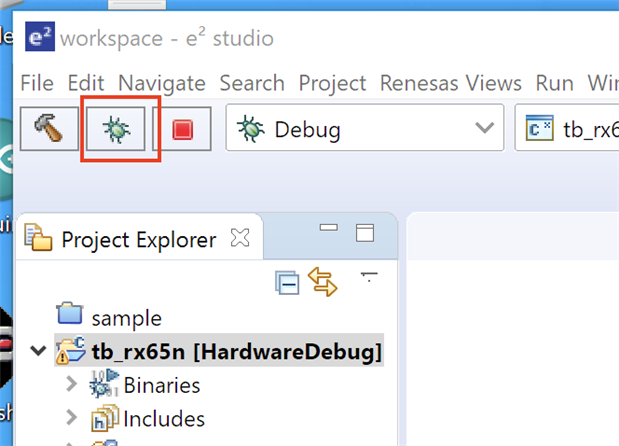Maximize the Project Explorer view
619x446 pixels.
[x=365, y=233]
